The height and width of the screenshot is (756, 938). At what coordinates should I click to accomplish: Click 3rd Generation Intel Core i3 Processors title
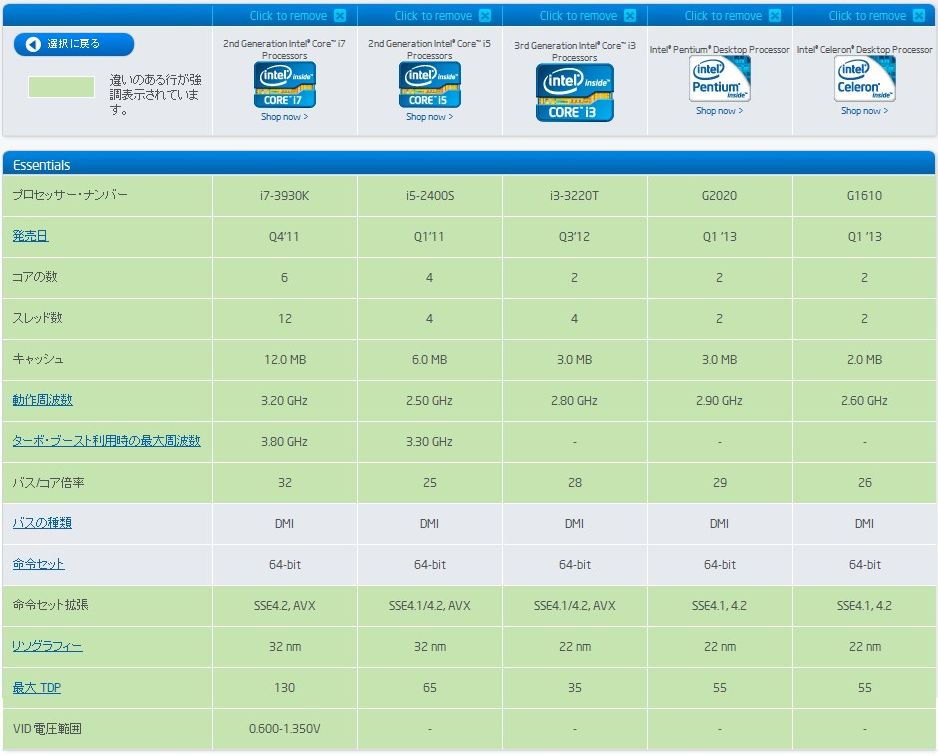tap(574, 51)
